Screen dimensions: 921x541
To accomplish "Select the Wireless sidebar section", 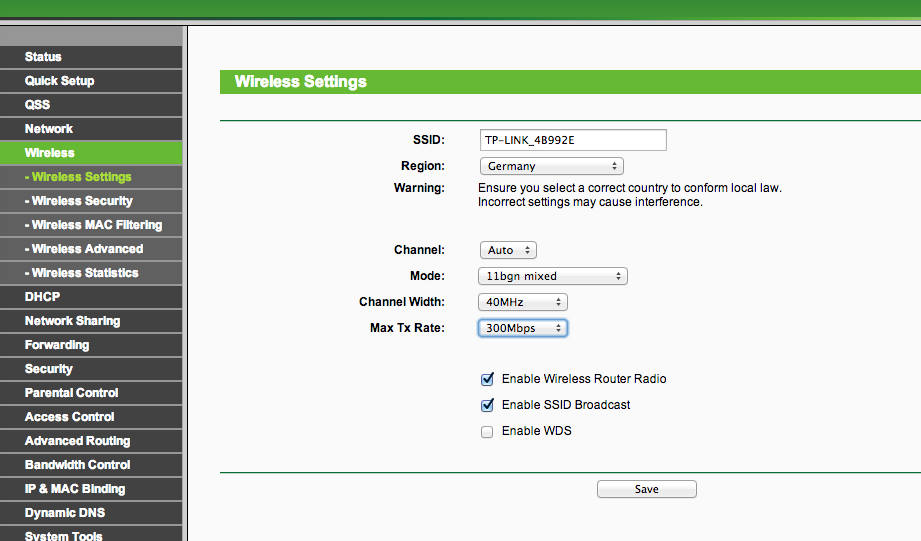I will pyautogui.click(x=91, y=153).
